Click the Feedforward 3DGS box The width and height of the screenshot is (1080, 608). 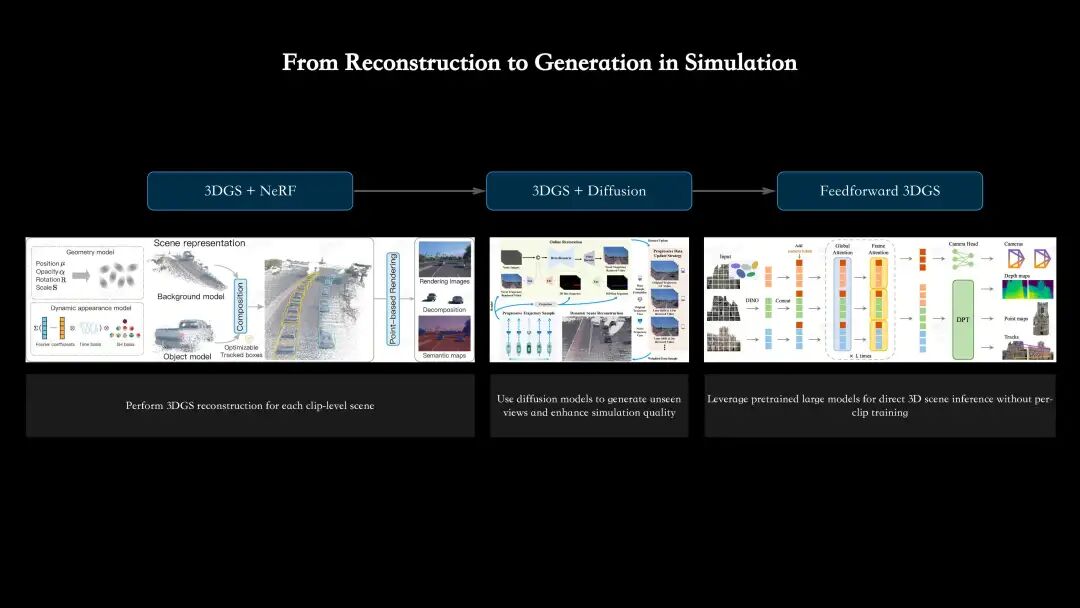(x=880, y=191)
